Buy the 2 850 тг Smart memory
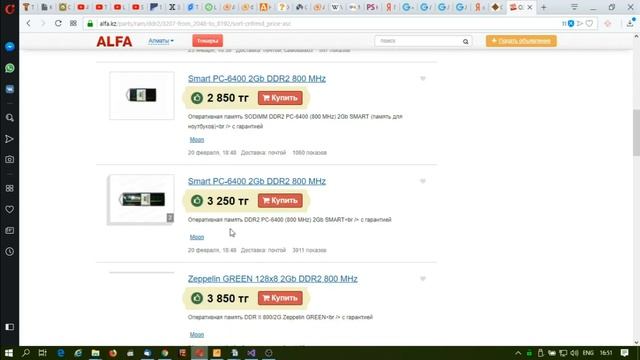Screen dimensions: 640x360 [x=280, y=98]
